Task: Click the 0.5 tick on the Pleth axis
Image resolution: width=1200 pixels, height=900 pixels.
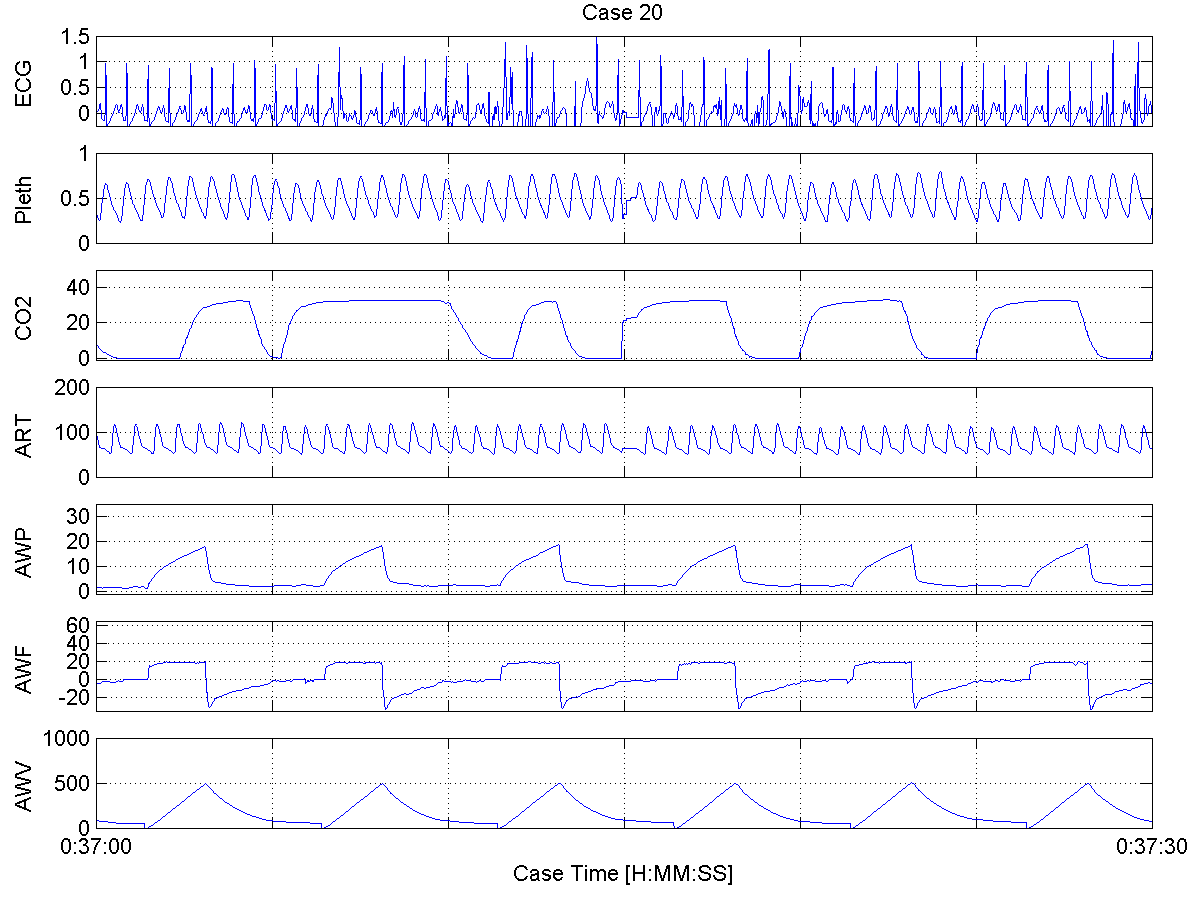Action: click(76, 199)
